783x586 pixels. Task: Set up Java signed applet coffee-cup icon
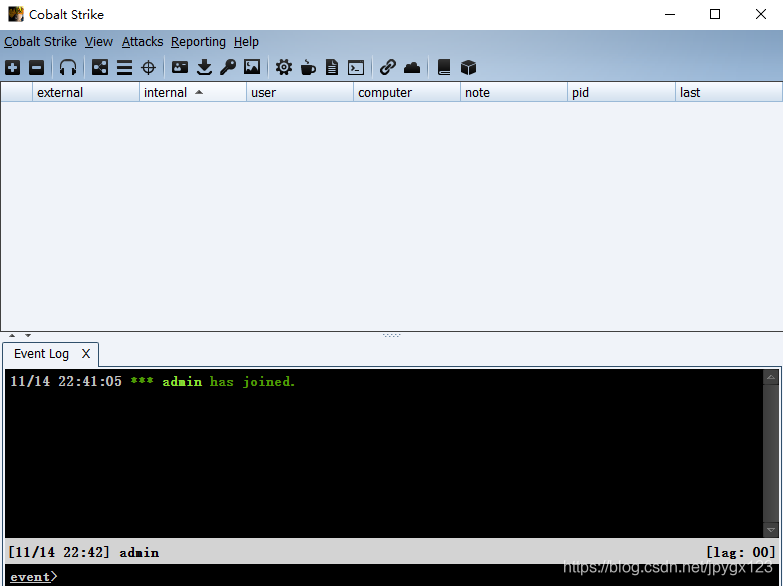pyautogui.click(x=308, y=67)
